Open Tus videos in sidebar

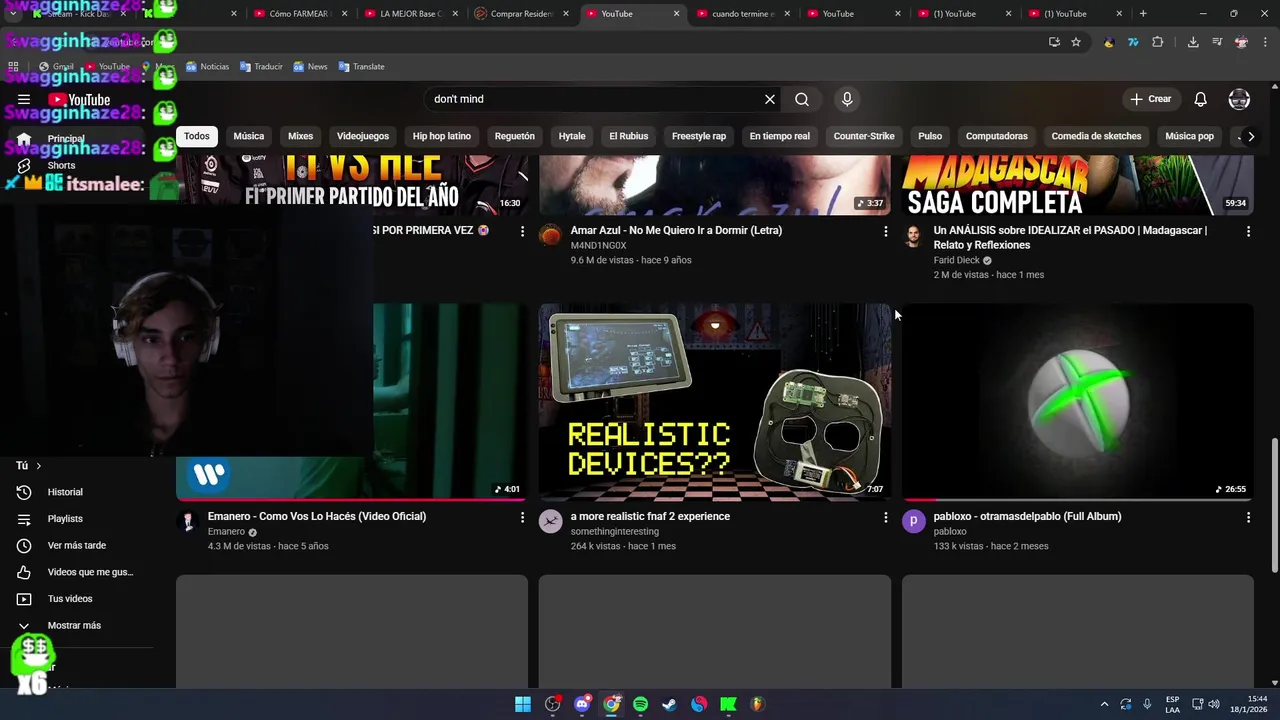pyautogui.click(x=70, y=599)
